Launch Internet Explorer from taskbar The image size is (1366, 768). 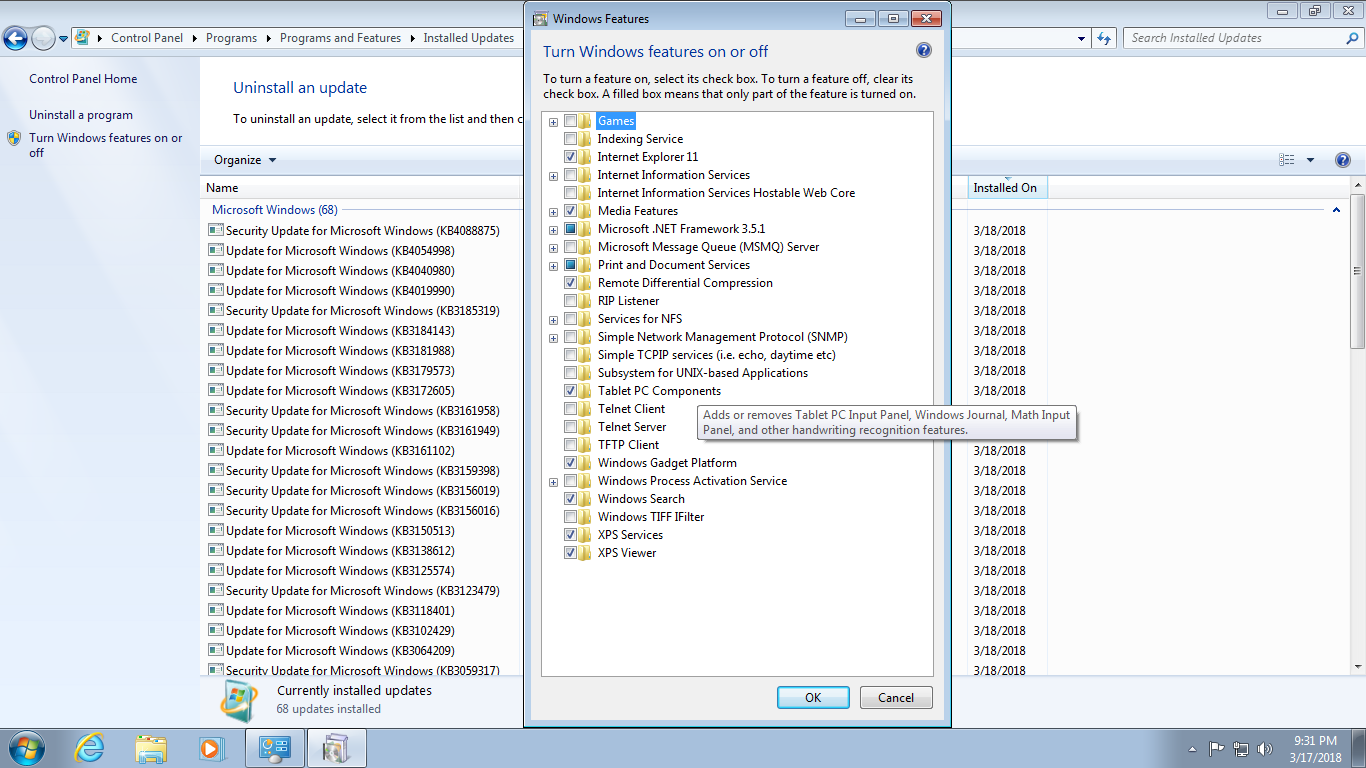click(90, 748)
